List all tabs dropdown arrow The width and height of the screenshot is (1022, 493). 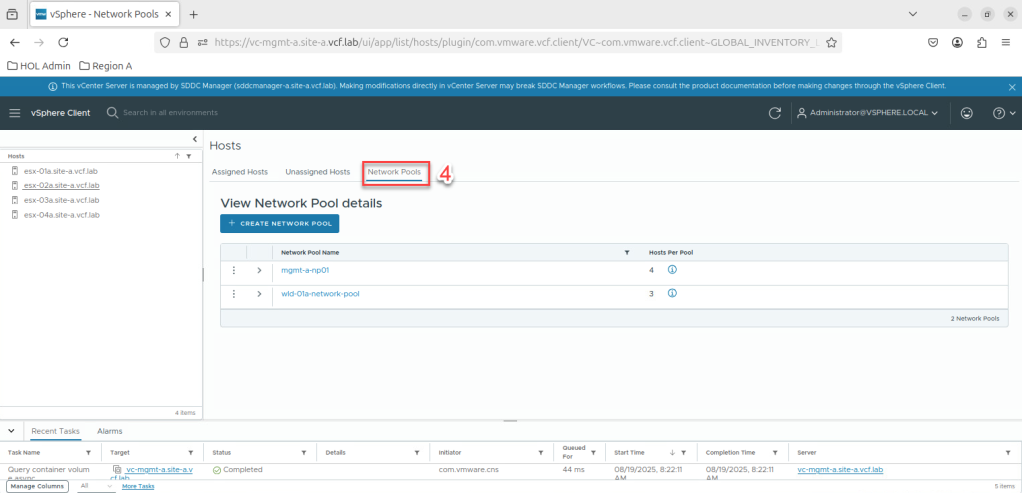point(912,14)
